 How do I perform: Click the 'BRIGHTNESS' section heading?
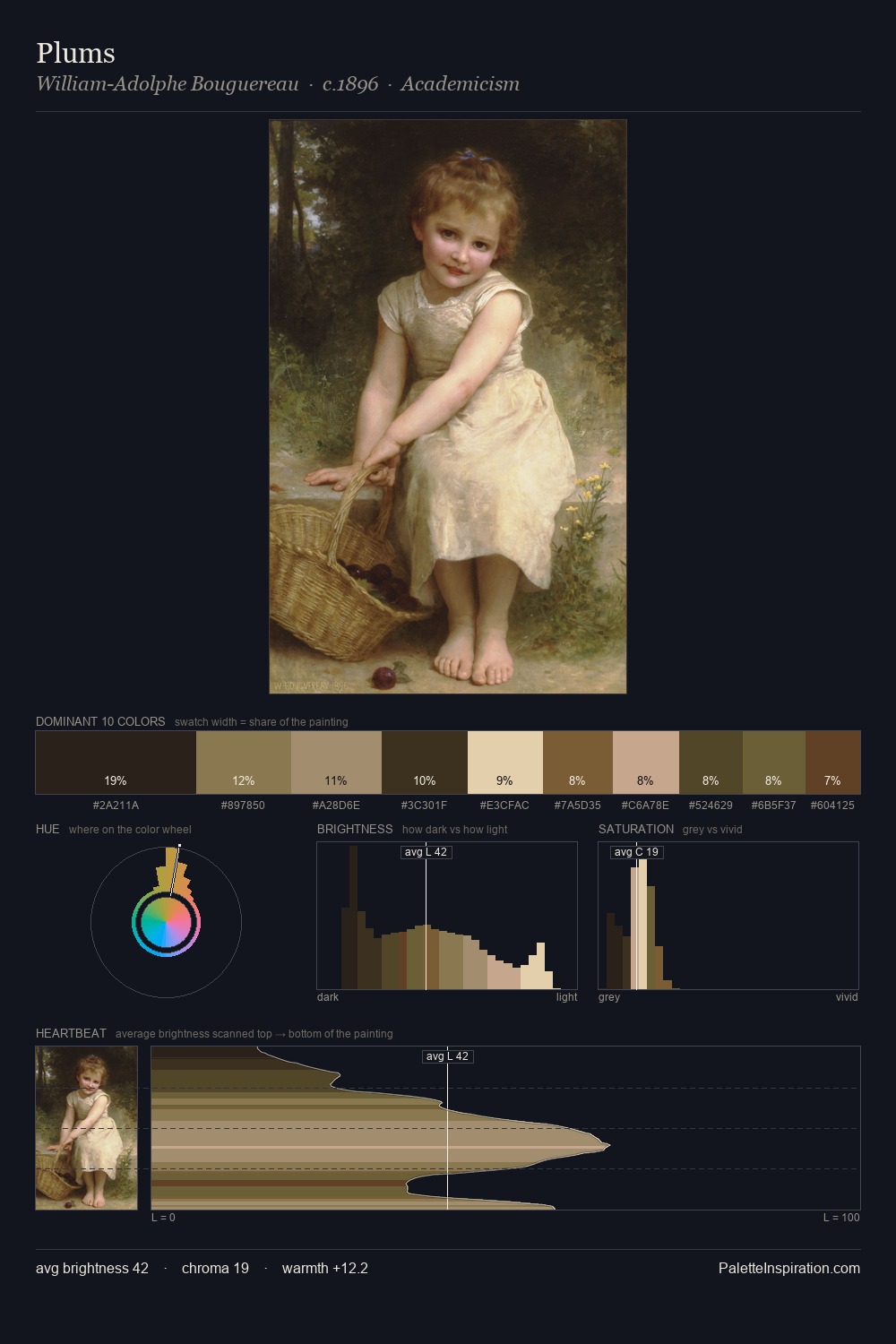pos(355,829)
